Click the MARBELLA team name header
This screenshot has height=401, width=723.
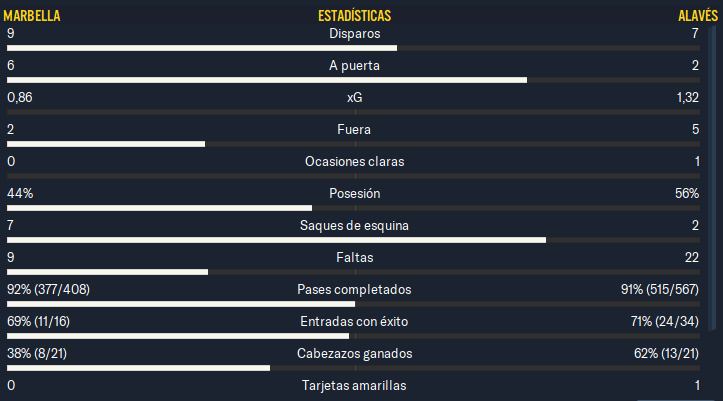(x=32, y=16)
